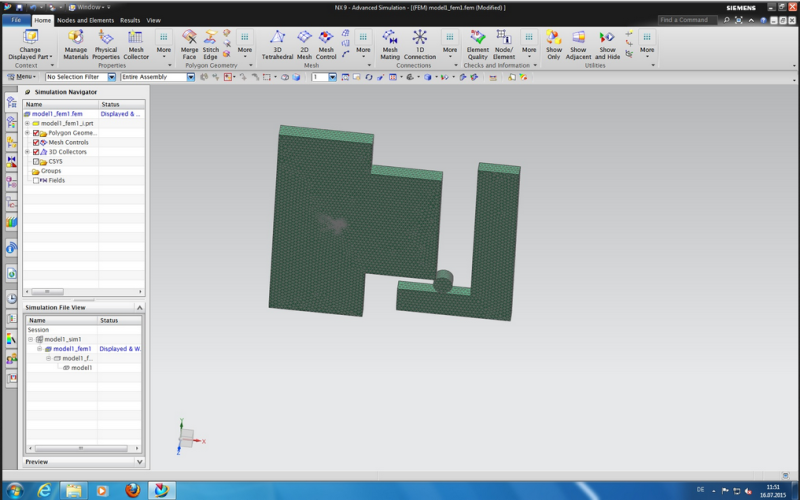This screenshot has width=800, height=500.
Task: Click the Simulation Navigator sidebar tab icon
Action: coord(11,102)
